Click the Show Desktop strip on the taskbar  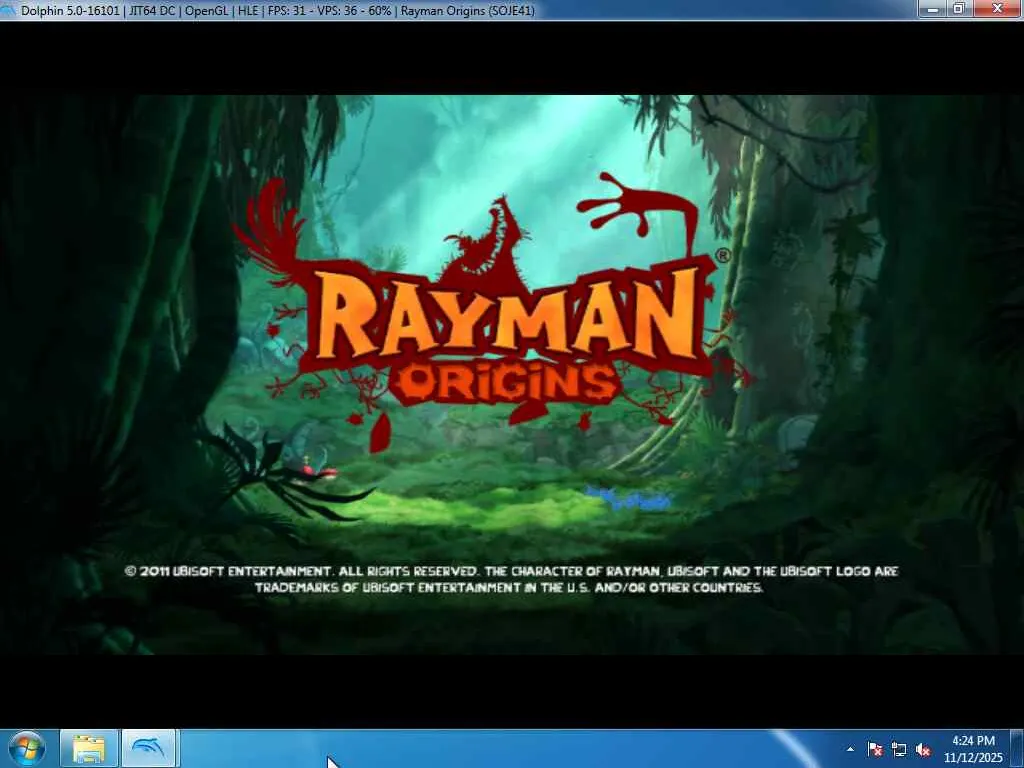[1018, 748]
